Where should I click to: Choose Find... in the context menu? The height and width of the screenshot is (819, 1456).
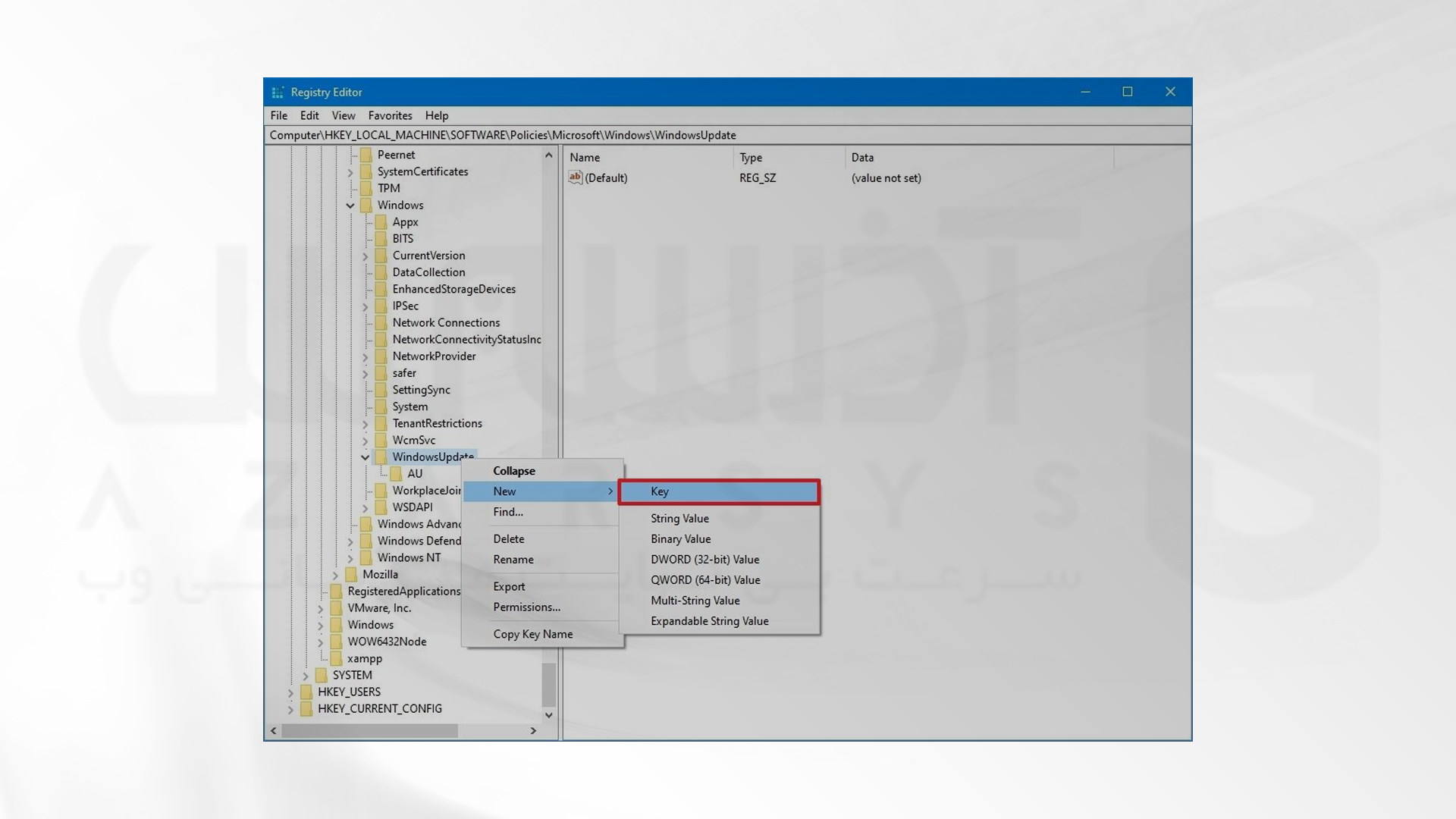542,512
